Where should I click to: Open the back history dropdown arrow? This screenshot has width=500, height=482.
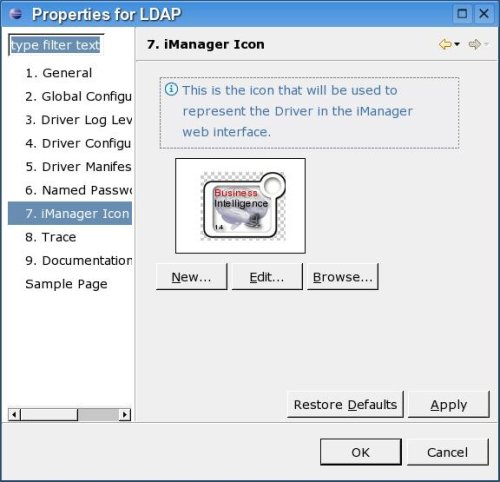[457, 44]
